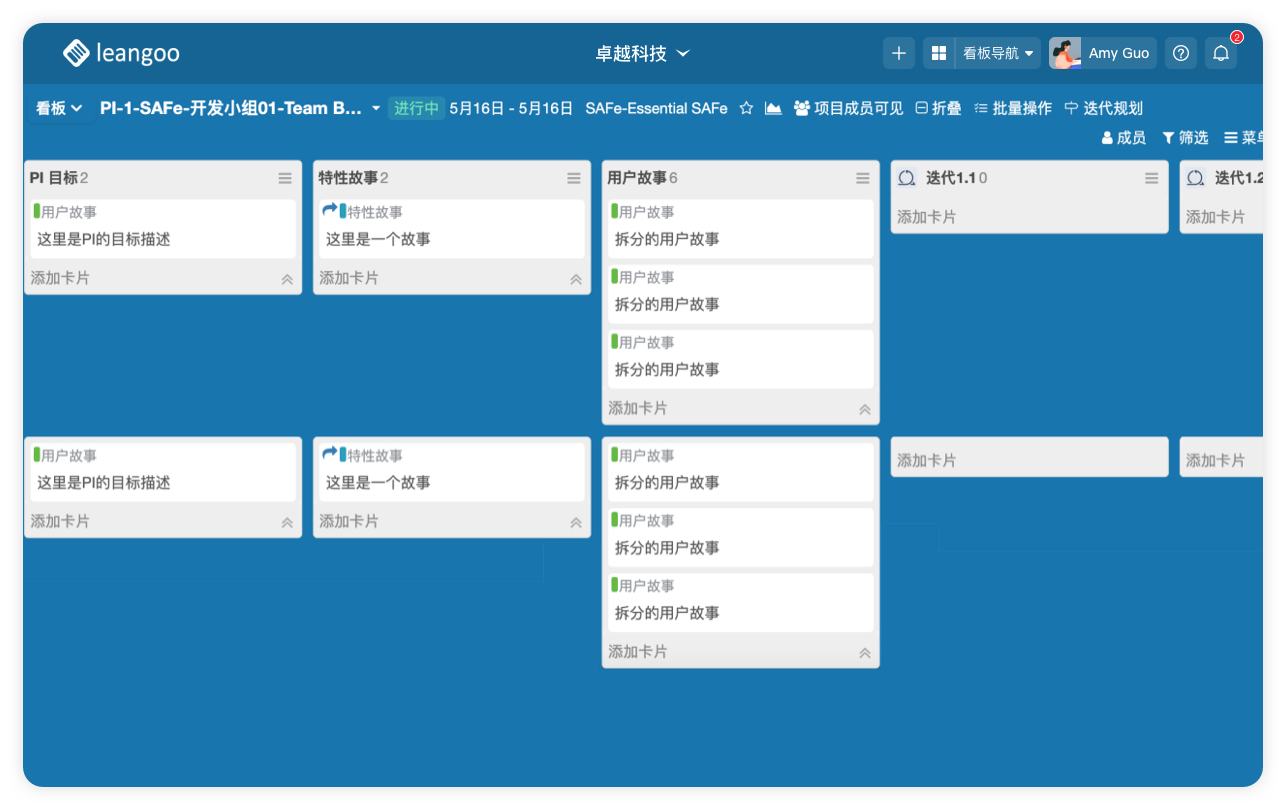Toggle 折叠 to collapse lanes

pos(938,108)
